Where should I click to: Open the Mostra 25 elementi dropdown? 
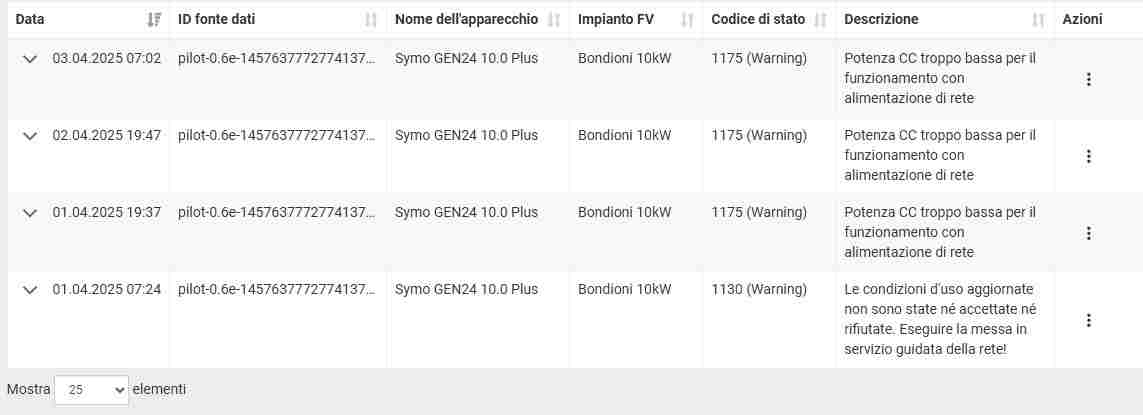[x=92, y=390]
